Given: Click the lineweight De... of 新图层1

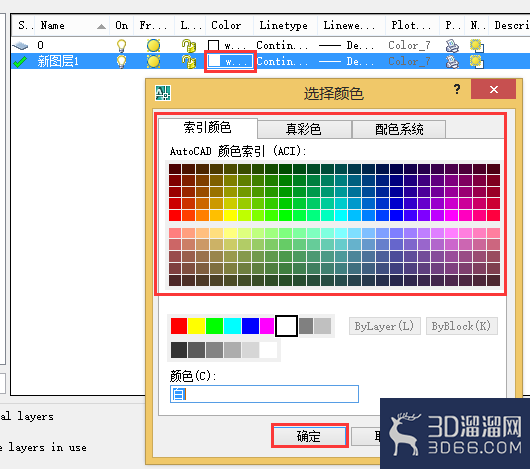Looking at the screenshot, I should coord(346,61).
